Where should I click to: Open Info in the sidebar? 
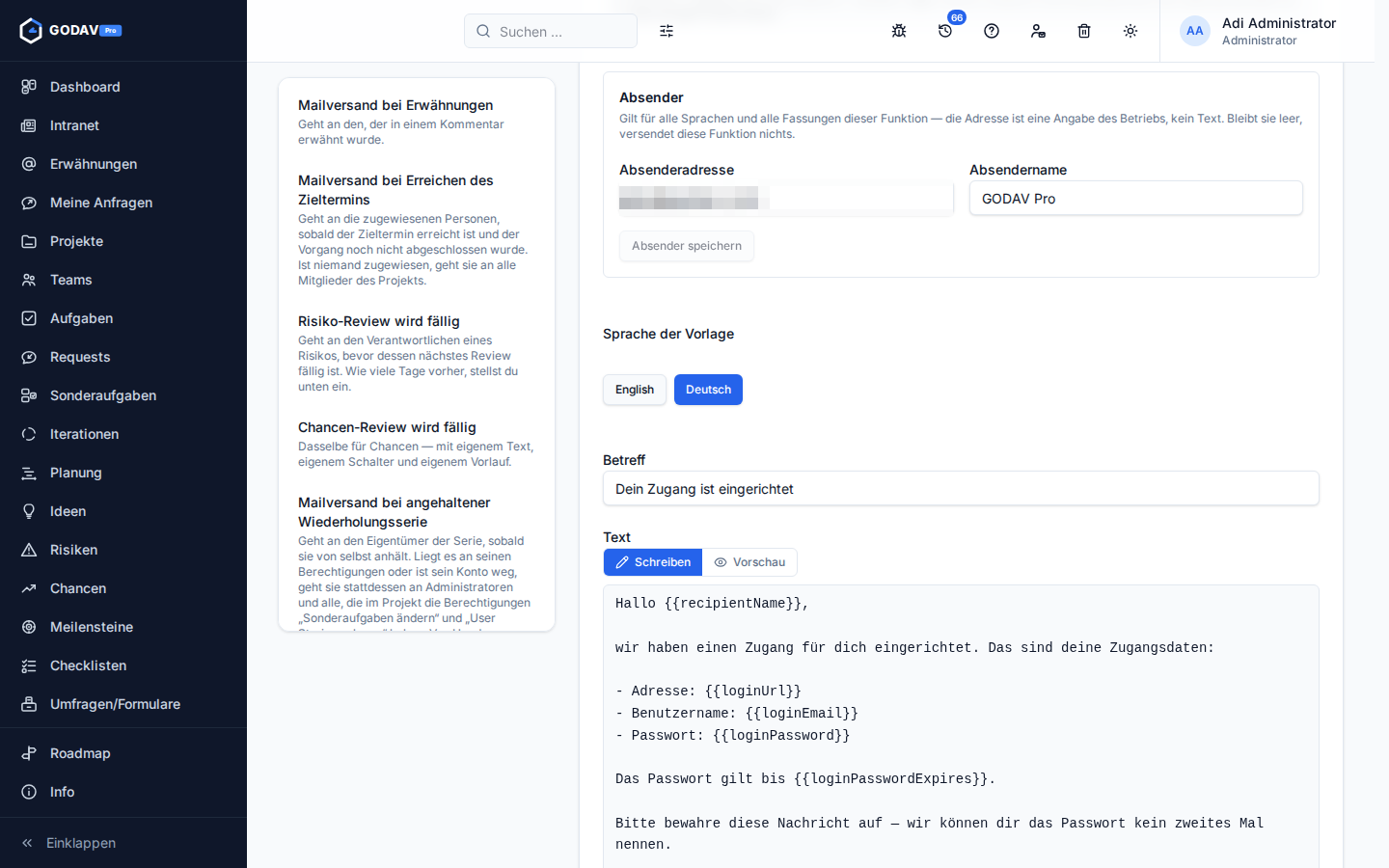click(123, 792)
